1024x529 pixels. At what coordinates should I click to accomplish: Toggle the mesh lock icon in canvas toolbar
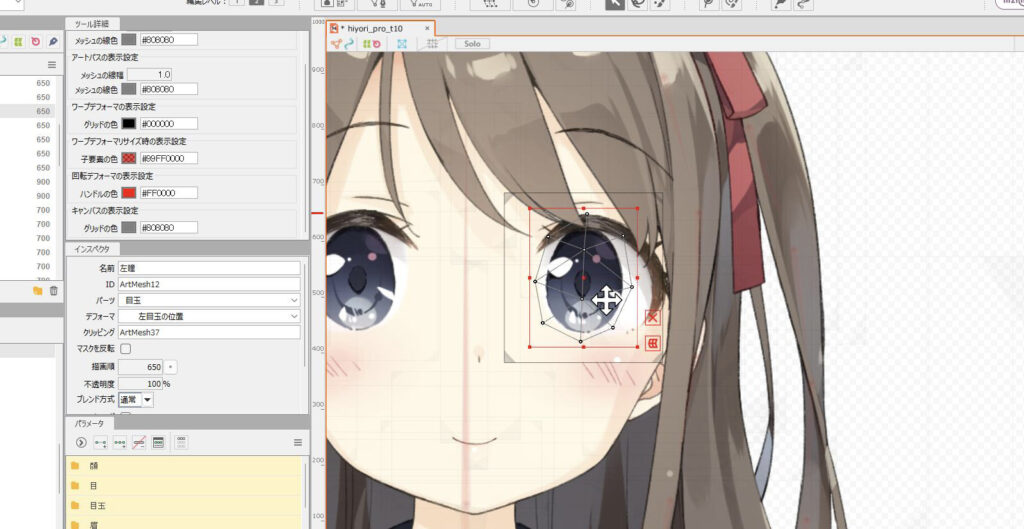coord(402,44)
